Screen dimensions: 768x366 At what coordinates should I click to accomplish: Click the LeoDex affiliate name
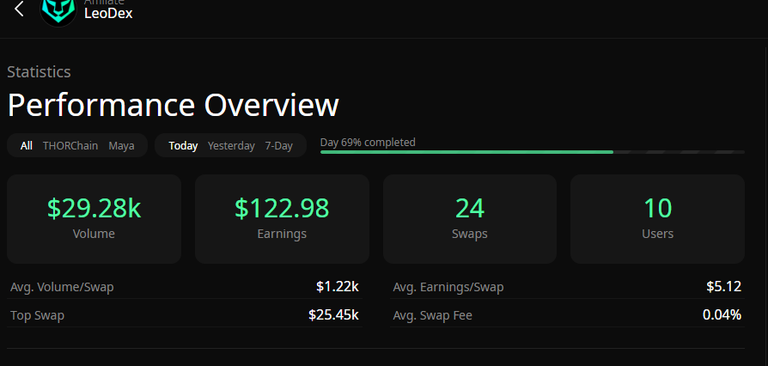108,13
